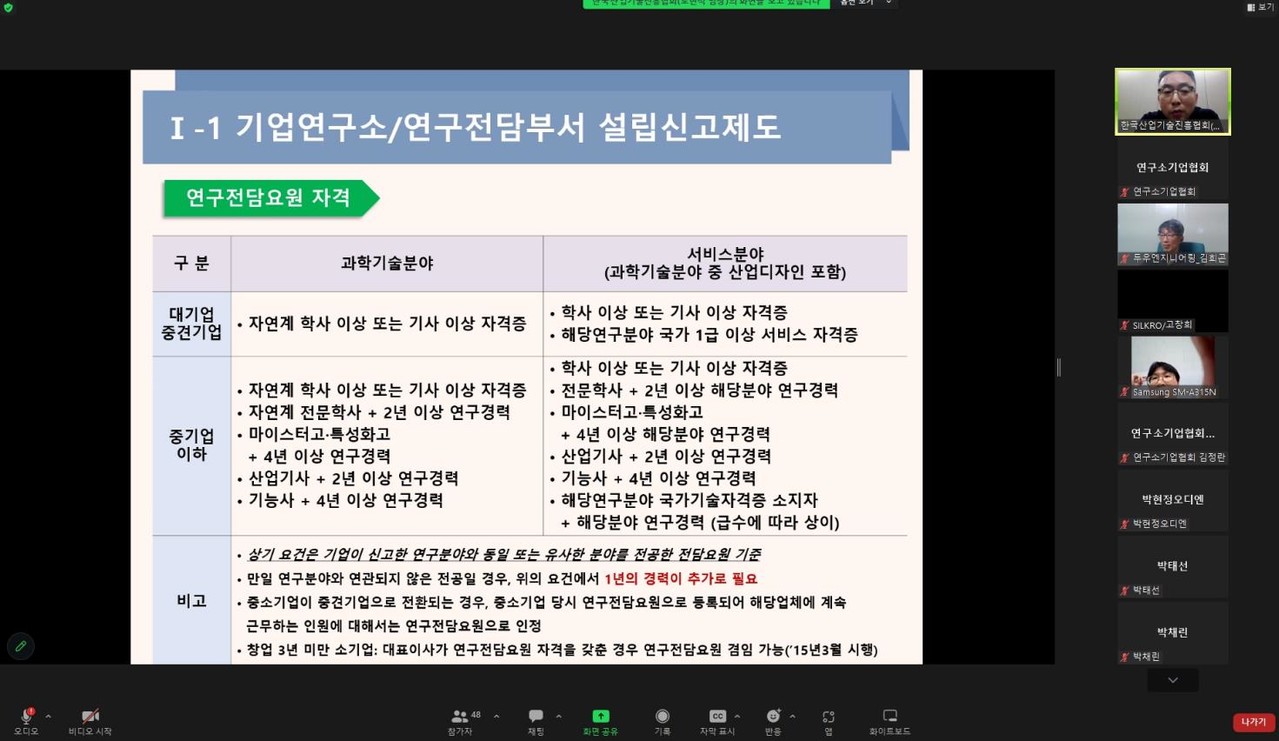Screen dimensions: 1279x741
Task: Click the 비디오 시작 camera icon
Action: click(90, 716)
